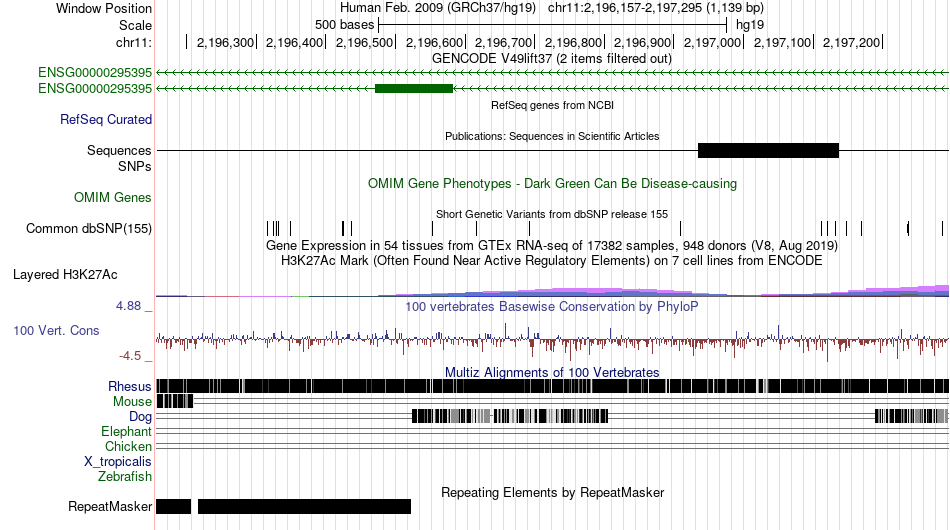This screenshot has height=530, width=950.
Task: Click the 4.88 PhyloP upper value
Action: (128, 306)
